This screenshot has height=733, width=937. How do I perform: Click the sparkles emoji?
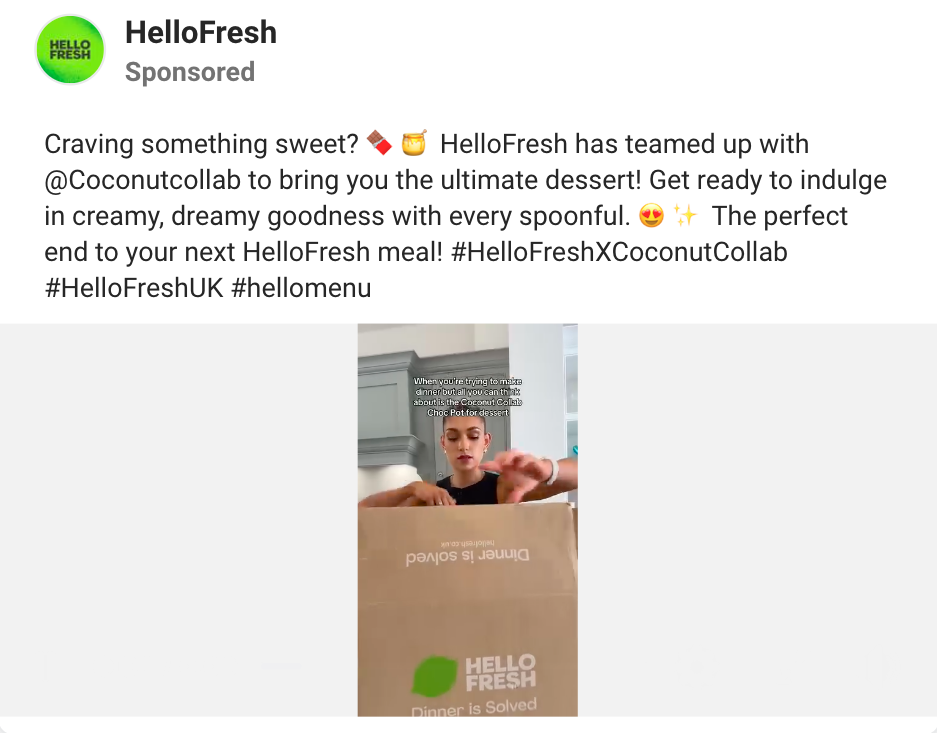click(x=685, y=217)
